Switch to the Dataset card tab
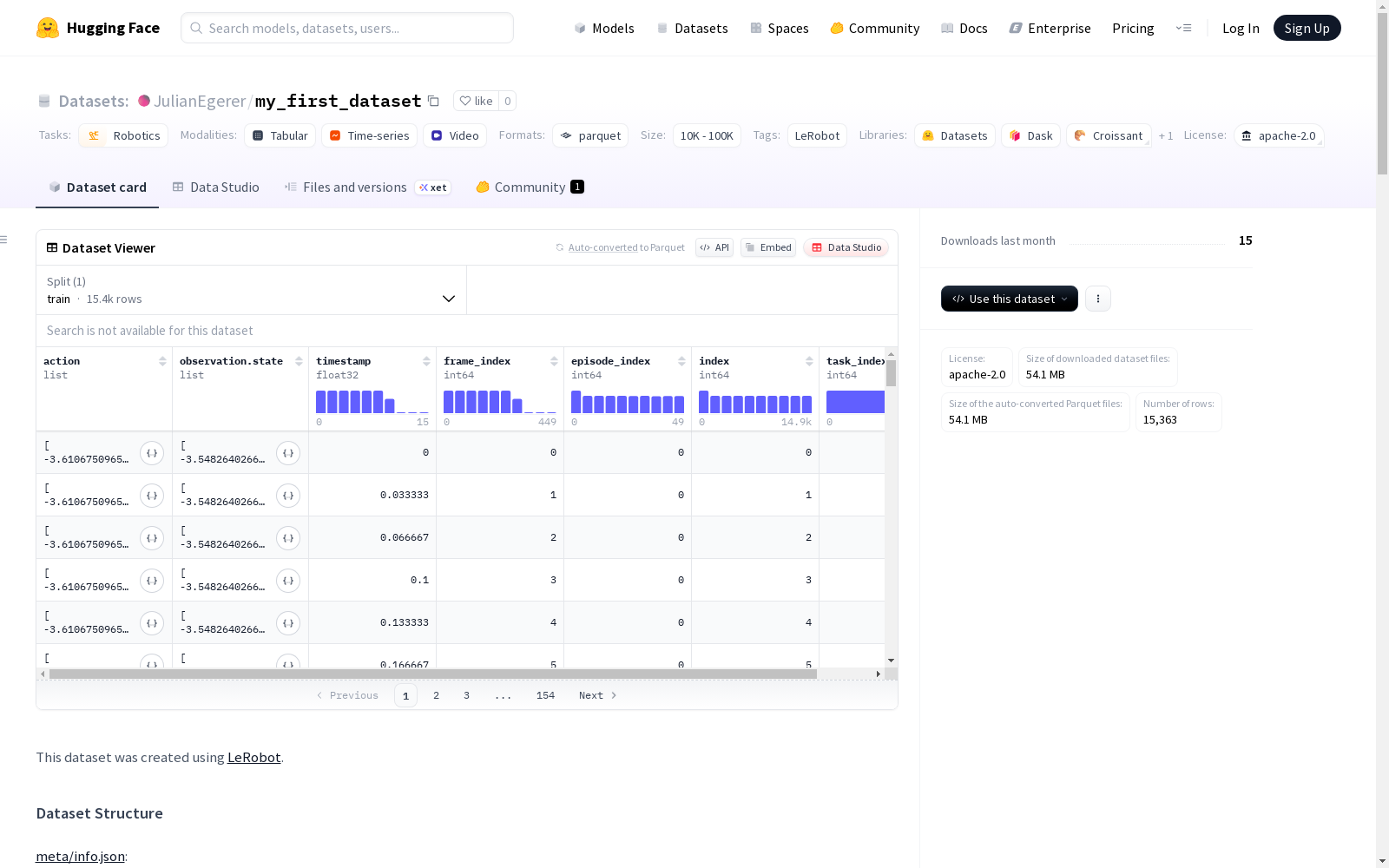The height and width of the screenshot is (868, 1389). [97, 187]
